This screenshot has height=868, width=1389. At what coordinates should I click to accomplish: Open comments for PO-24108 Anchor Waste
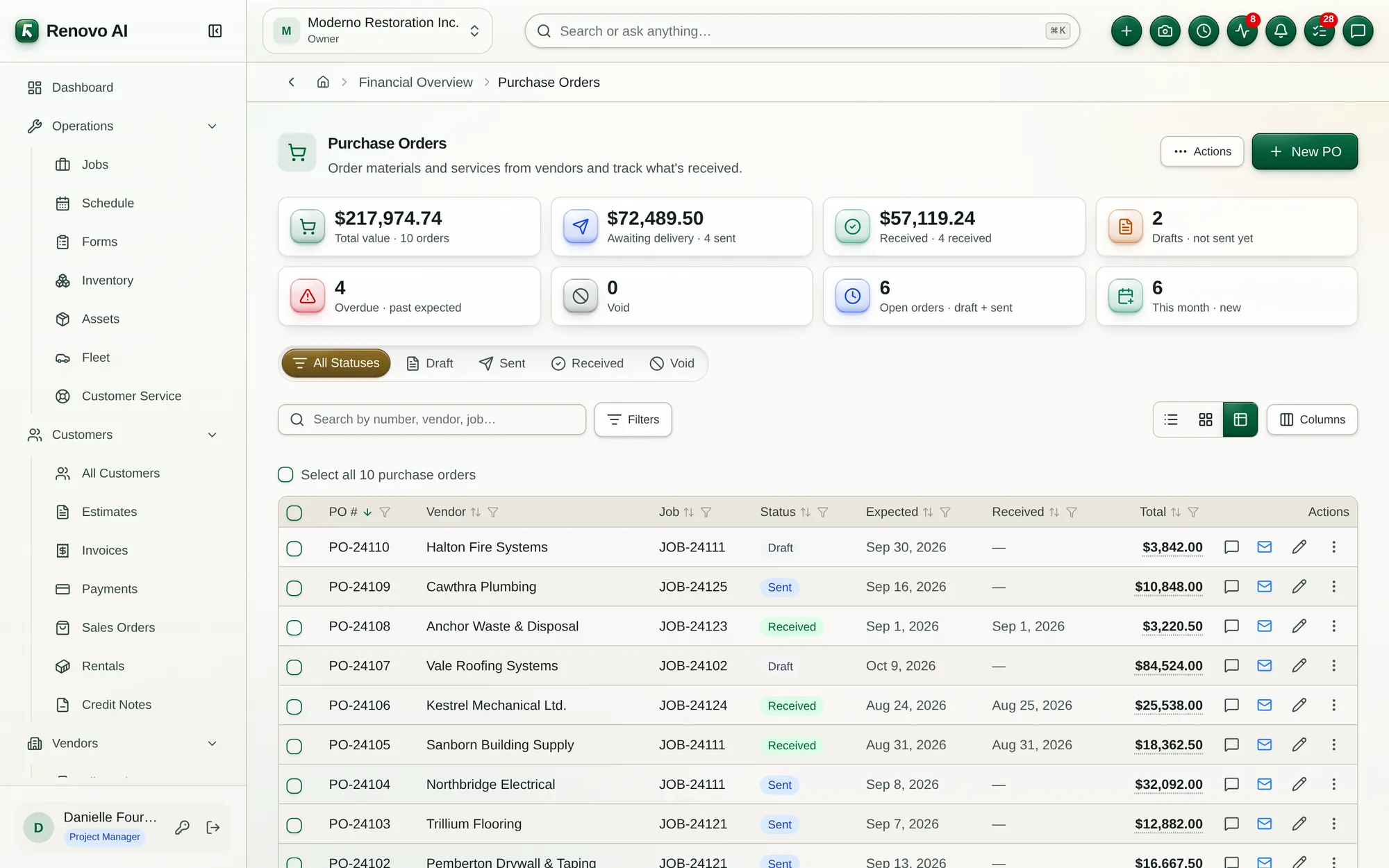[1231, 626]
